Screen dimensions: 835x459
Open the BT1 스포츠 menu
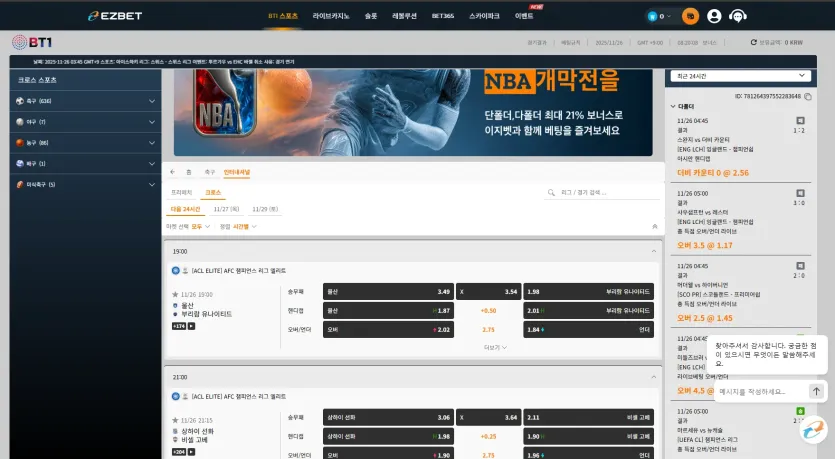pos(283,16)
